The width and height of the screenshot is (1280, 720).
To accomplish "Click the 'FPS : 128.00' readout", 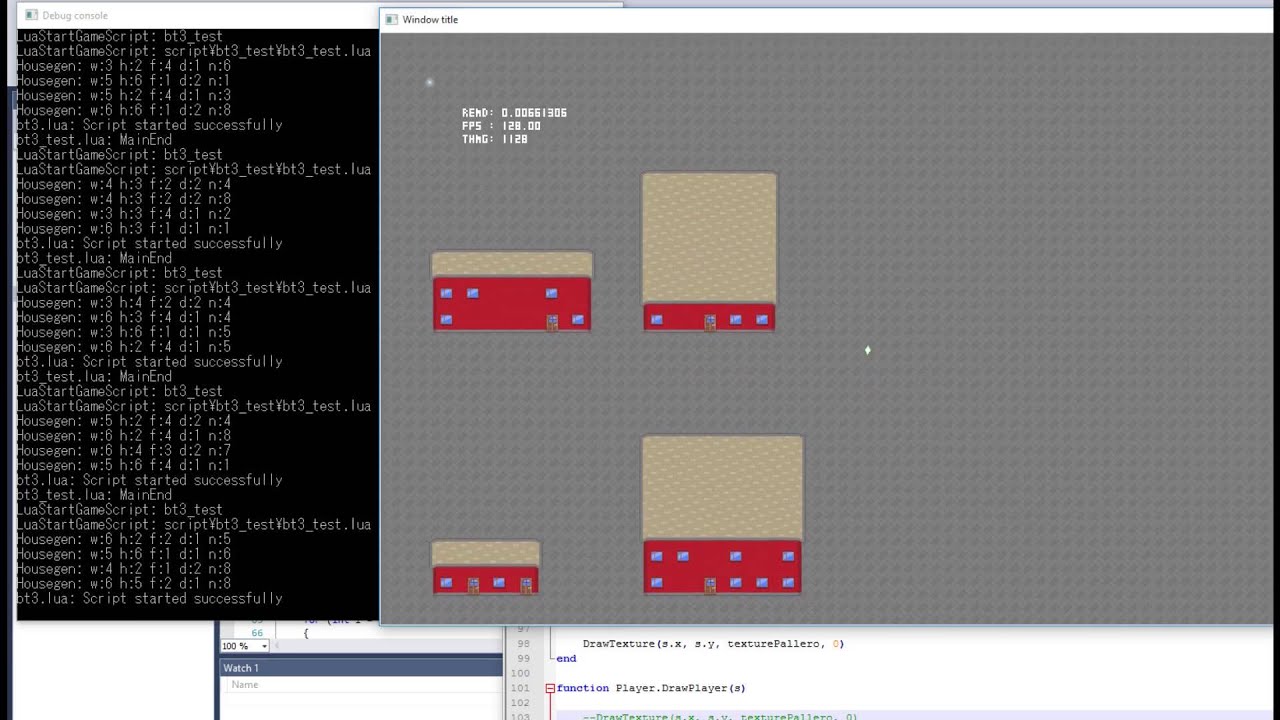I will [501, 126].
